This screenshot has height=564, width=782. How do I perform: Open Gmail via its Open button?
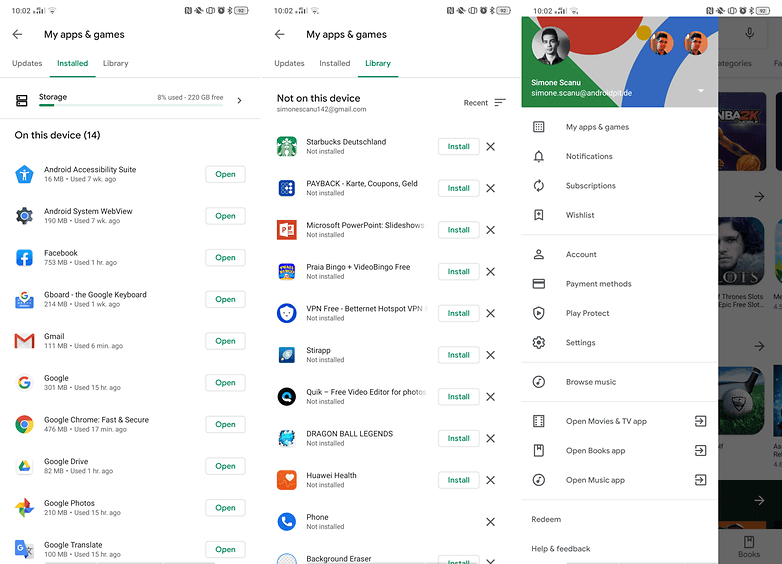pyautogui.click(x=225, y=341)
